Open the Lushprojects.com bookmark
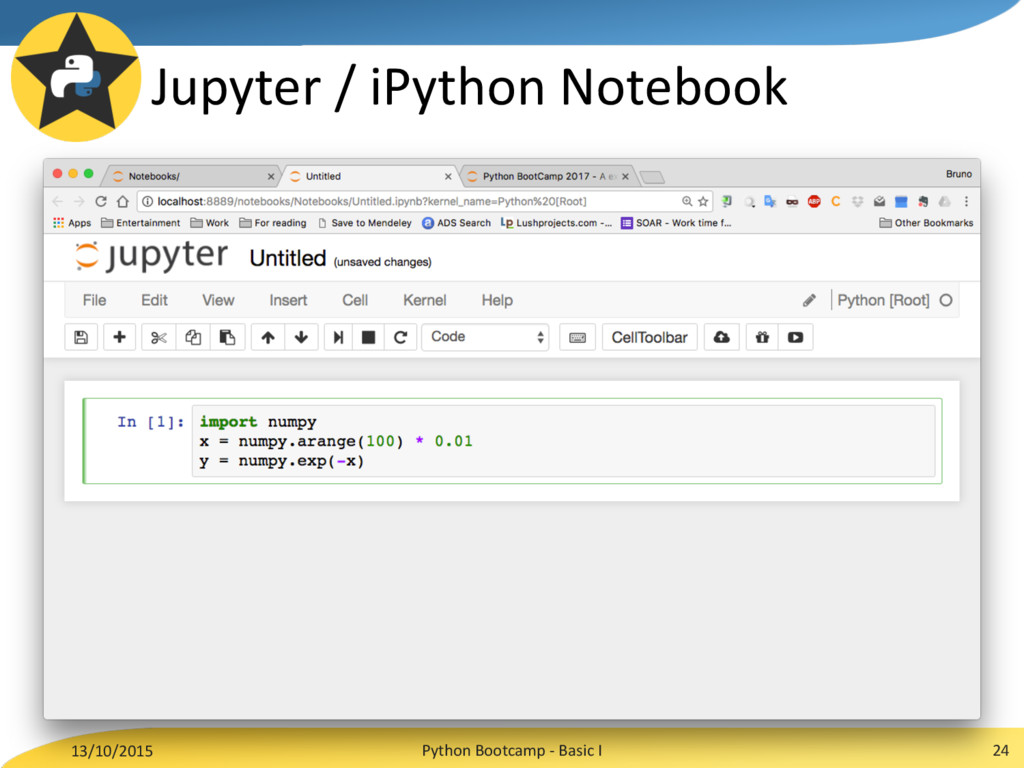This screenshot has width=1024, height=768. 556,223
